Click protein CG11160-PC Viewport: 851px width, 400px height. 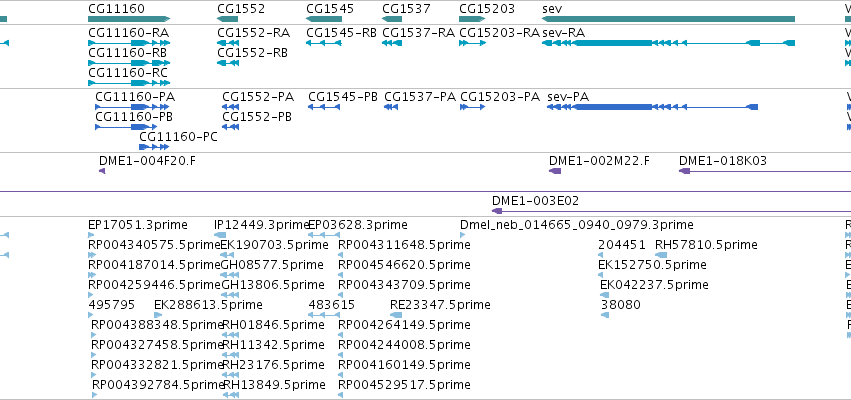click(154, 147)
